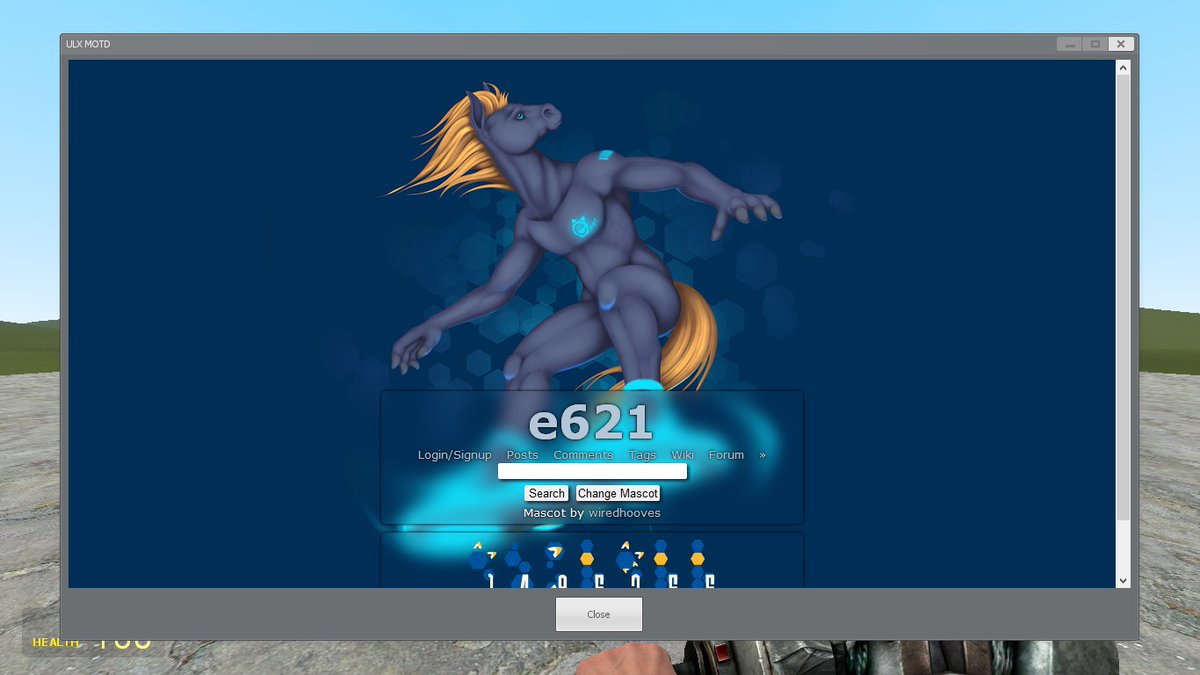Maximize the ULX MOTD window

pyautogui.click(x=1095, y=44)
